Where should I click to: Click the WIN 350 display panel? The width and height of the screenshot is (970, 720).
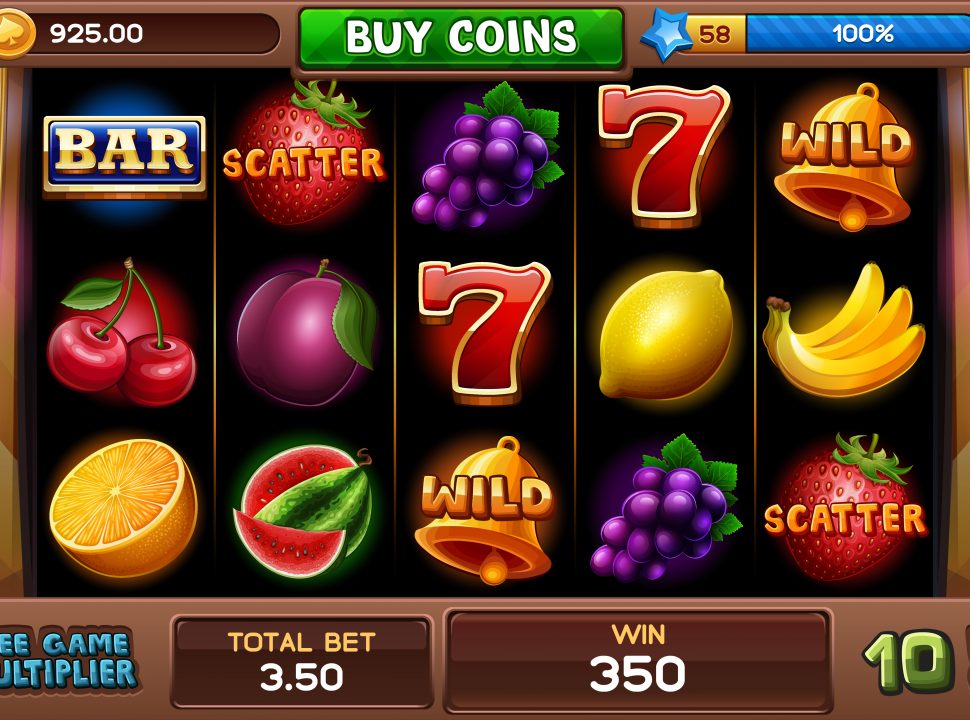click(x=638, y=660)
